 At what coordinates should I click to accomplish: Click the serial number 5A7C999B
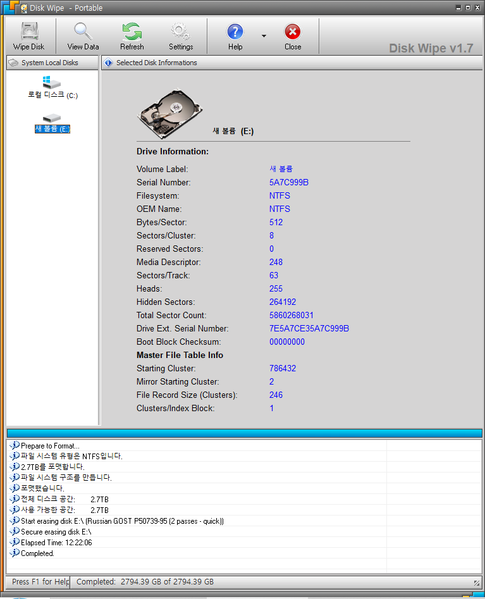[289, 183]
